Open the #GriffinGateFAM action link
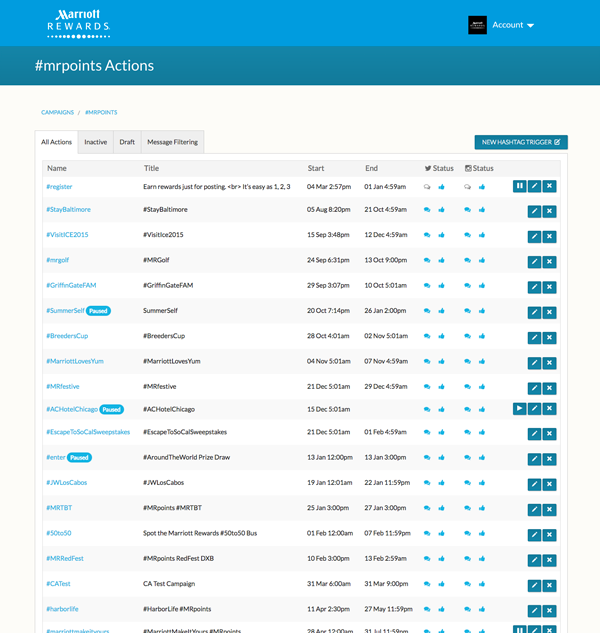The image size is (600, 633). 71,285
